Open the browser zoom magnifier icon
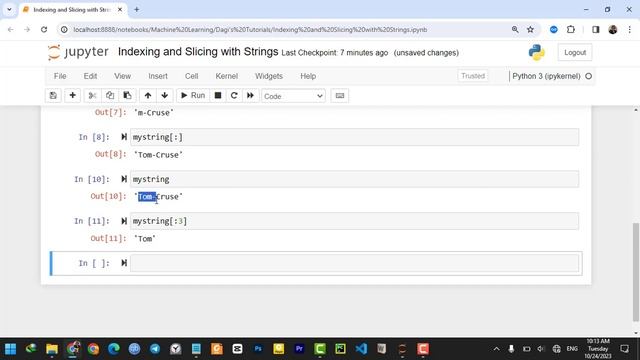640x360 pixels. (x=515, y=29)
